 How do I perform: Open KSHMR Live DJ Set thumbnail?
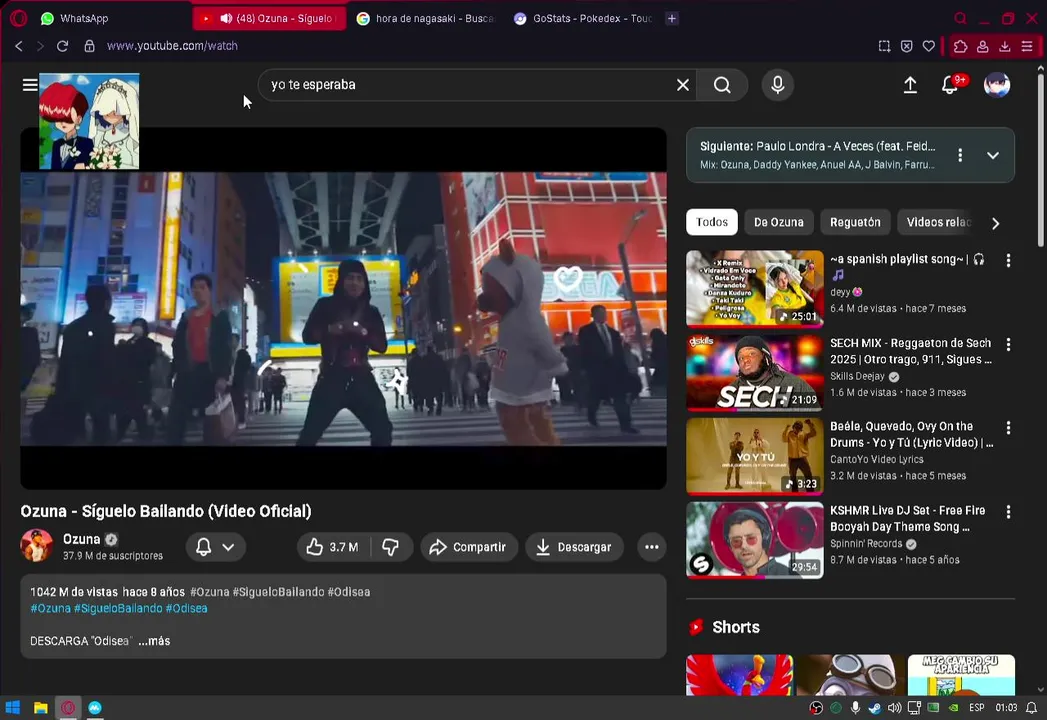755,540
